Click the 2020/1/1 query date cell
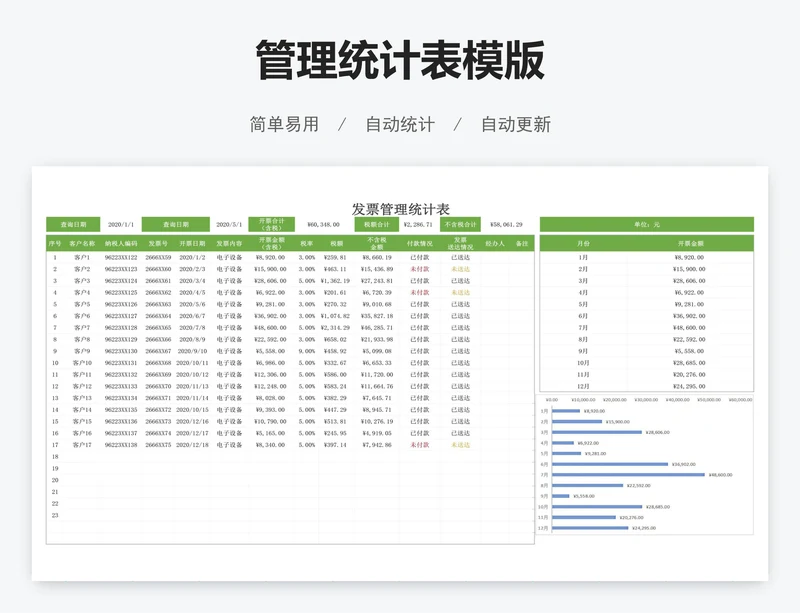800x613 pixels. pyautogui.click(x=121, y=225)
